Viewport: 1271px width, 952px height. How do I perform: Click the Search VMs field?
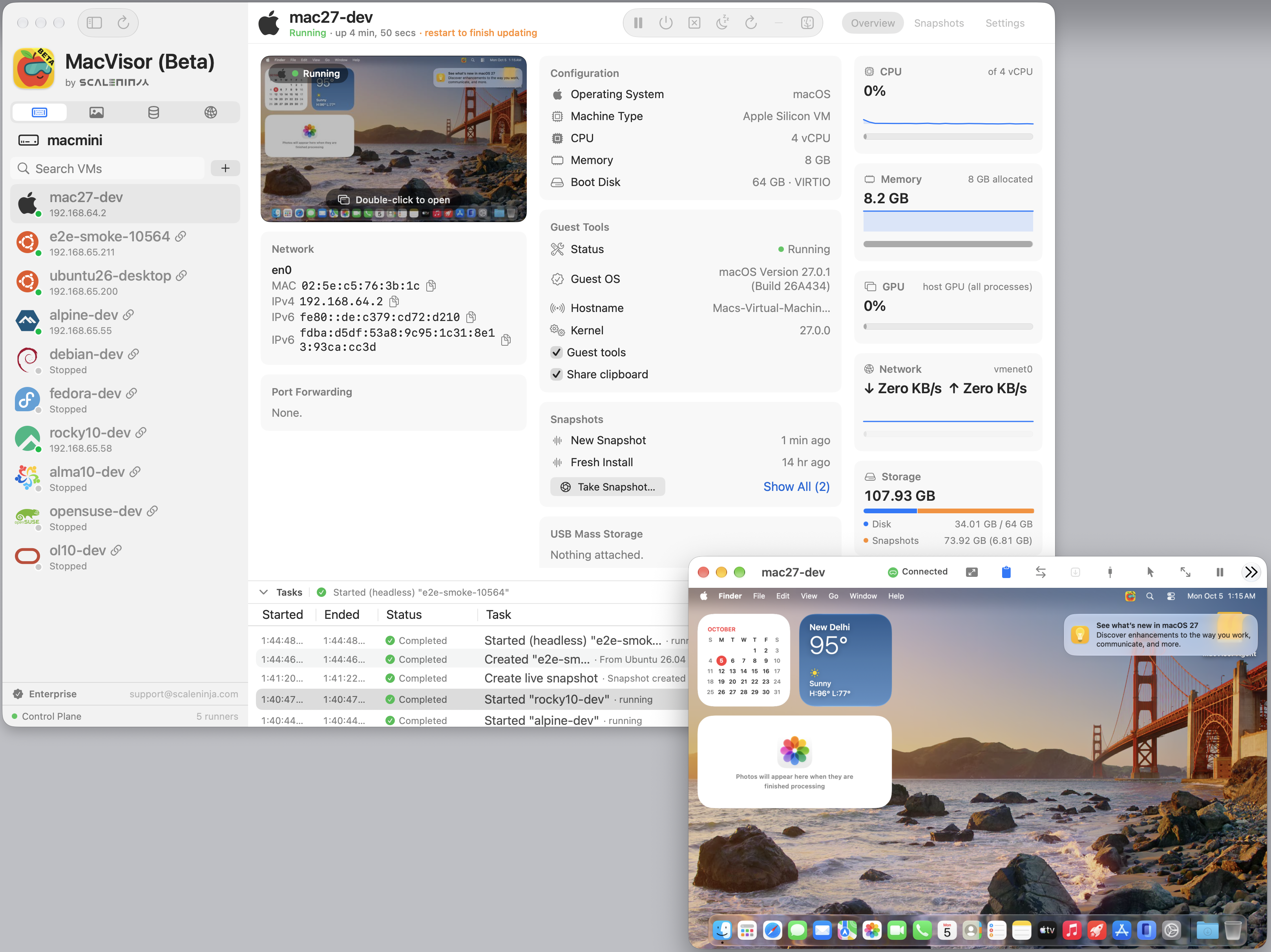click(x=108, y=168)
